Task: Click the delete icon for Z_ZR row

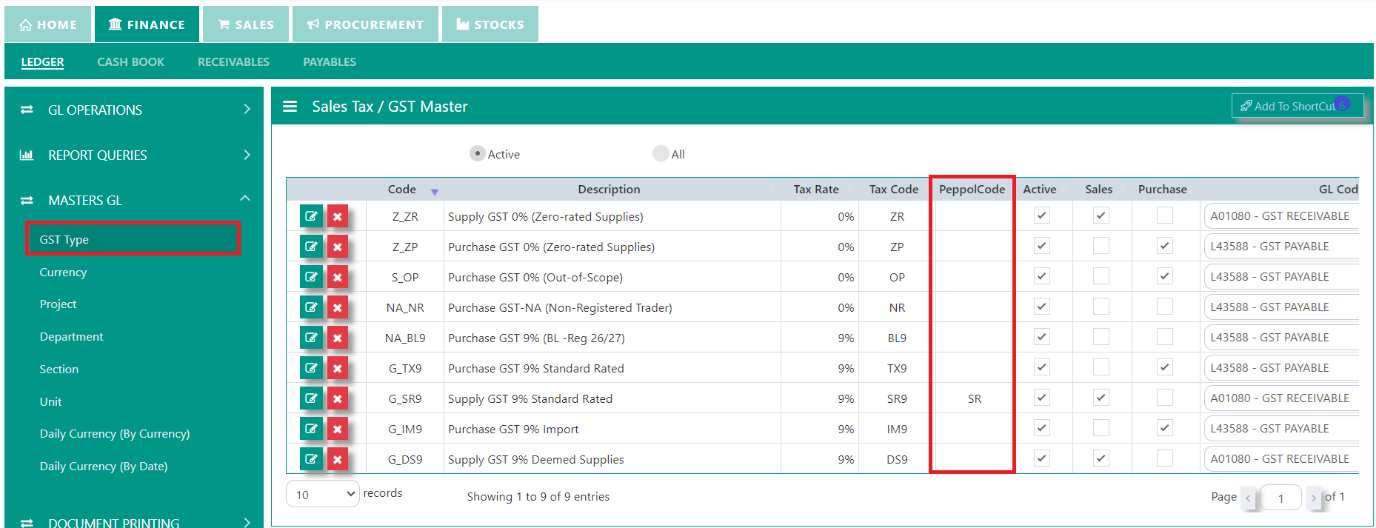Action: (x=338, y=216)
